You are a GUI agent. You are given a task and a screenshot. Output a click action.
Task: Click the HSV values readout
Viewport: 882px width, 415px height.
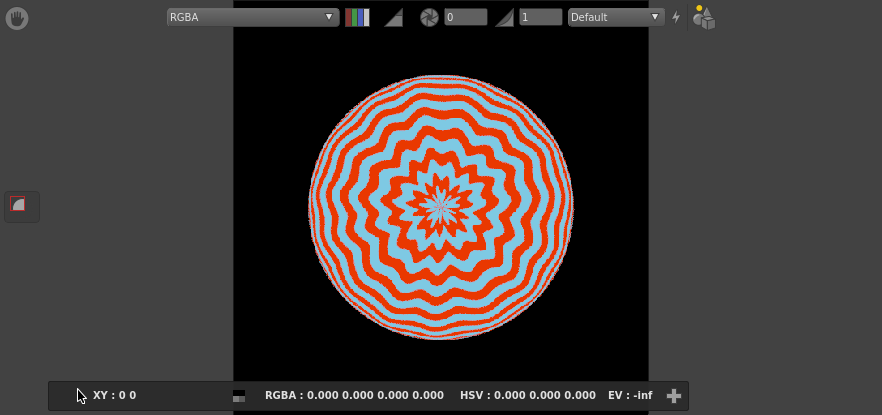(x=528, y=395)
